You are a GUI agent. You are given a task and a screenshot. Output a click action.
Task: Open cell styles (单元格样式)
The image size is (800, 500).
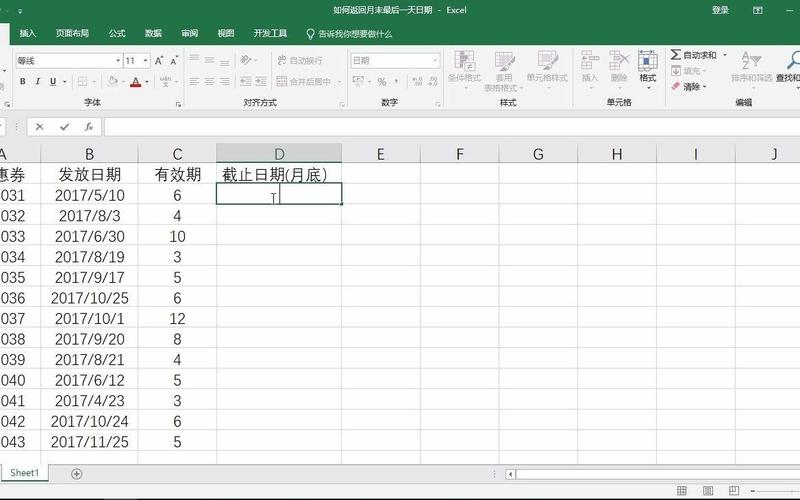pyautogui.click(x=547, y=69)
